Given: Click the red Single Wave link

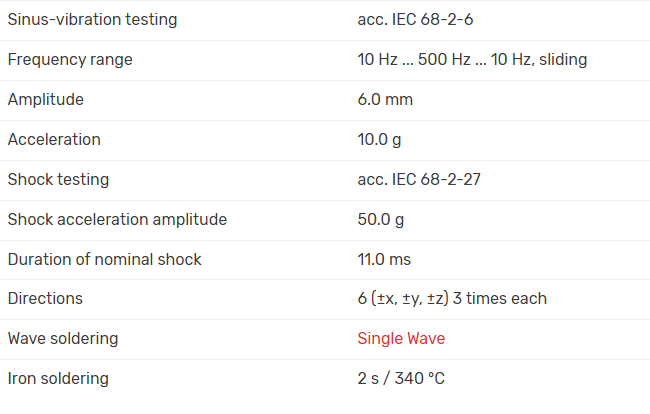Looking at the screenshot, I should point(401,339).
